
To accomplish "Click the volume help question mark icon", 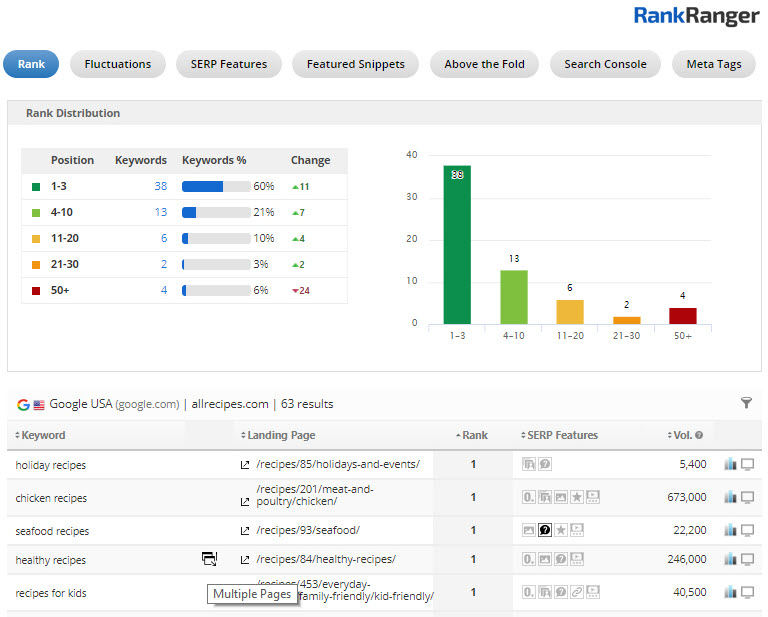I will coord(699,436).
